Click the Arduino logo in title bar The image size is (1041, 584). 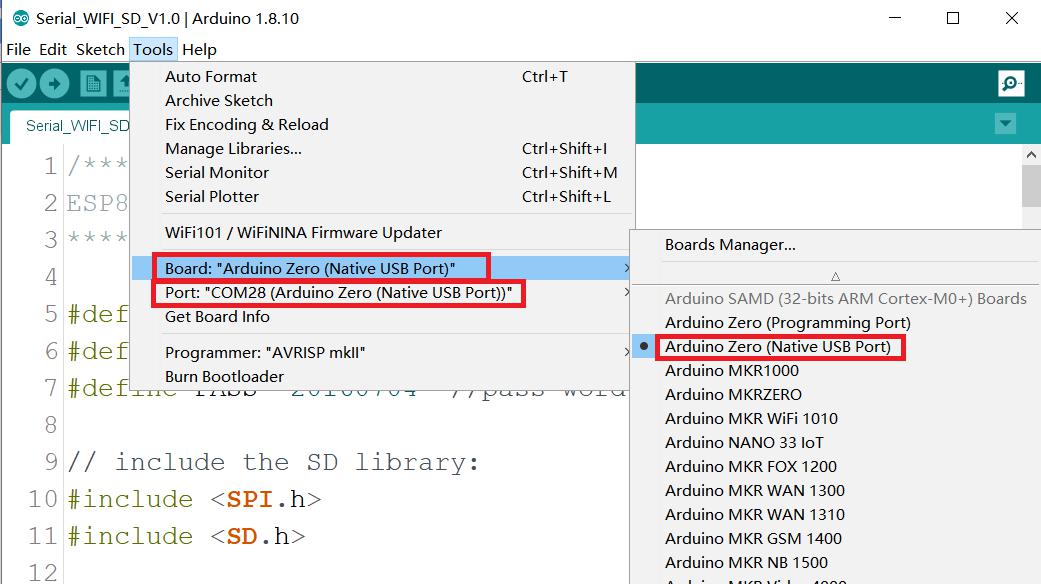click(21, 19)
